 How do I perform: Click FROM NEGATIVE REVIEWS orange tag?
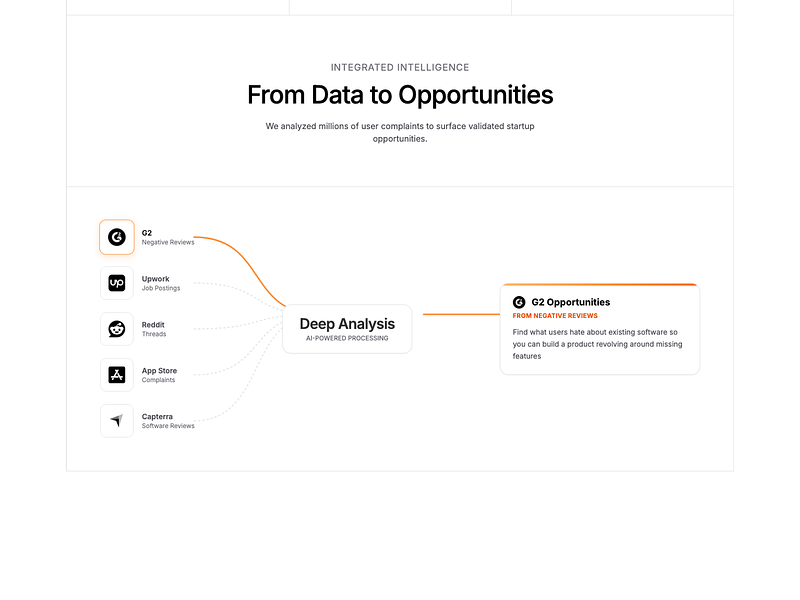point(555,316)
